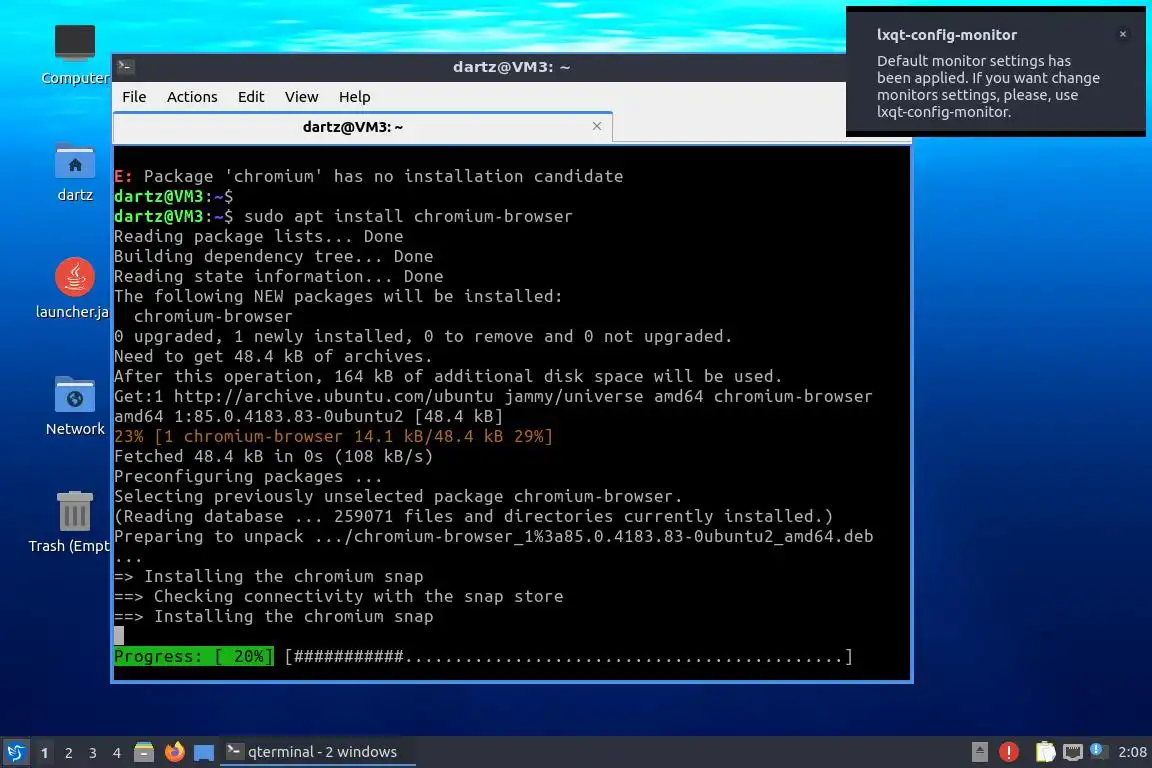Image resolution: width=1152 pixels, height=768 pixels.
Task: Click the lxqt-config-monitor notification message
Action: click(x=987, y=86)
